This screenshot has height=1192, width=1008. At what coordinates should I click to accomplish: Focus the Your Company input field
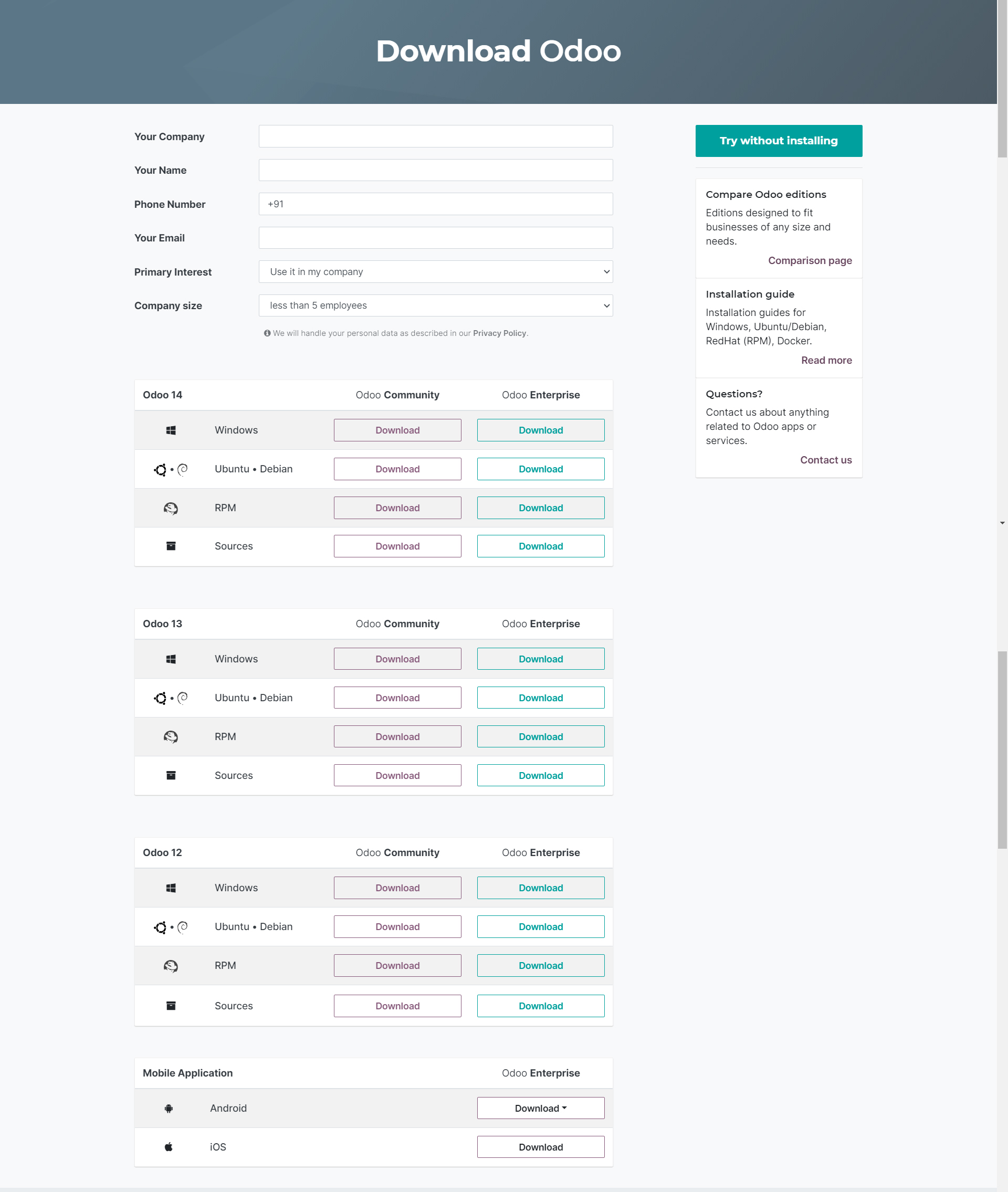[435, 136]
